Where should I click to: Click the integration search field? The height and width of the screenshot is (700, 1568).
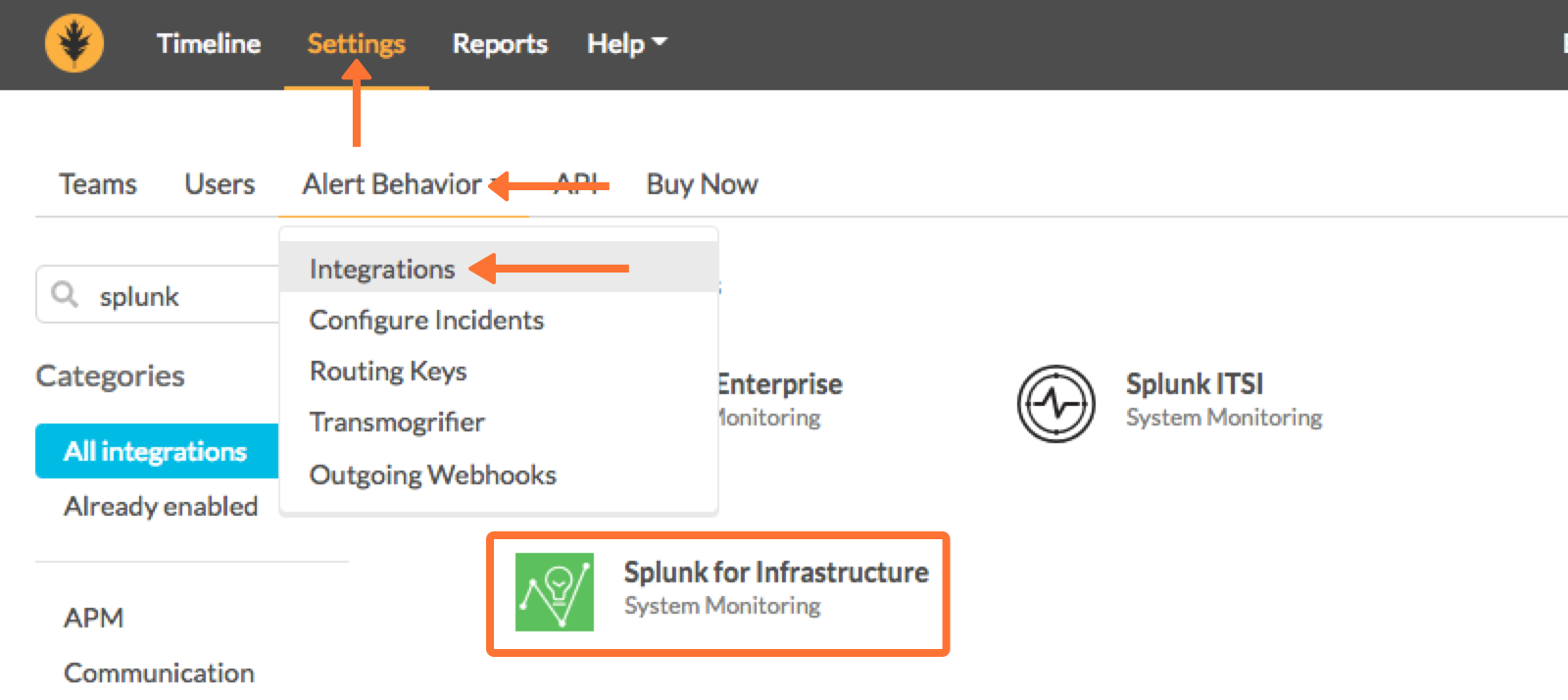159,294
